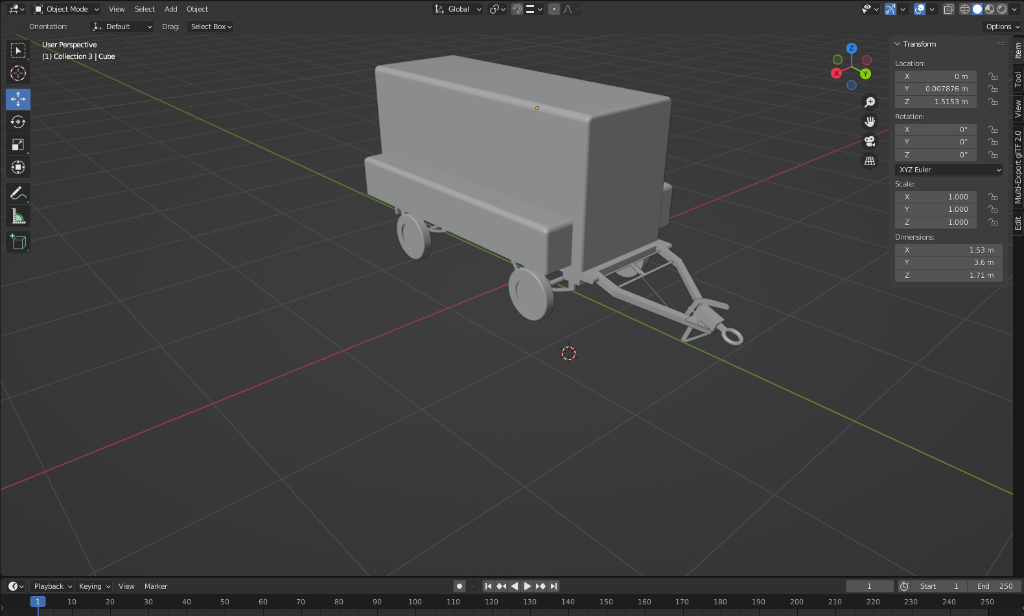The width and height of the screenshot is (1024, 616).
Task: Toggle the lock on Scale Z
Action: (992, 222)
